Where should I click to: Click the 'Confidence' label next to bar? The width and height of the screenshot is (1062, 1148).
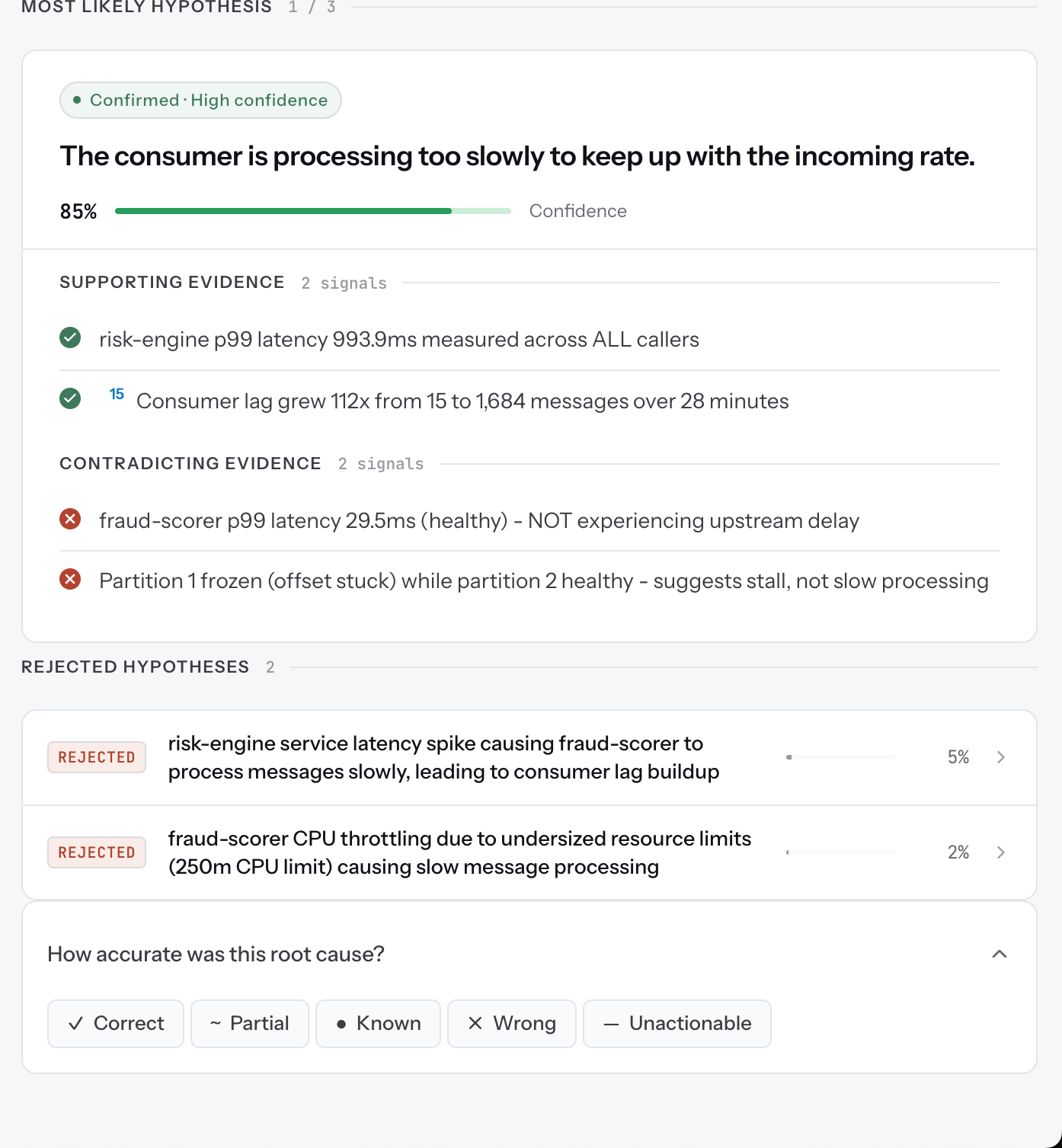(578, 211)
